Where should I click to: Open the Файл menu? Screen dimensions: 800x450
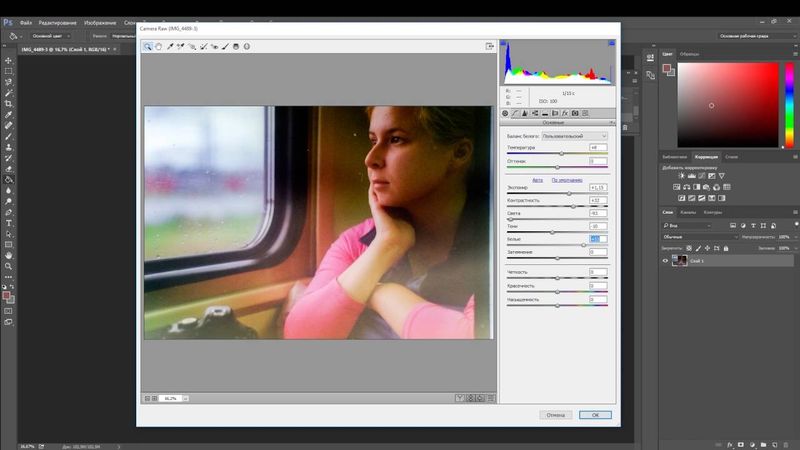[x=26, y=23]
